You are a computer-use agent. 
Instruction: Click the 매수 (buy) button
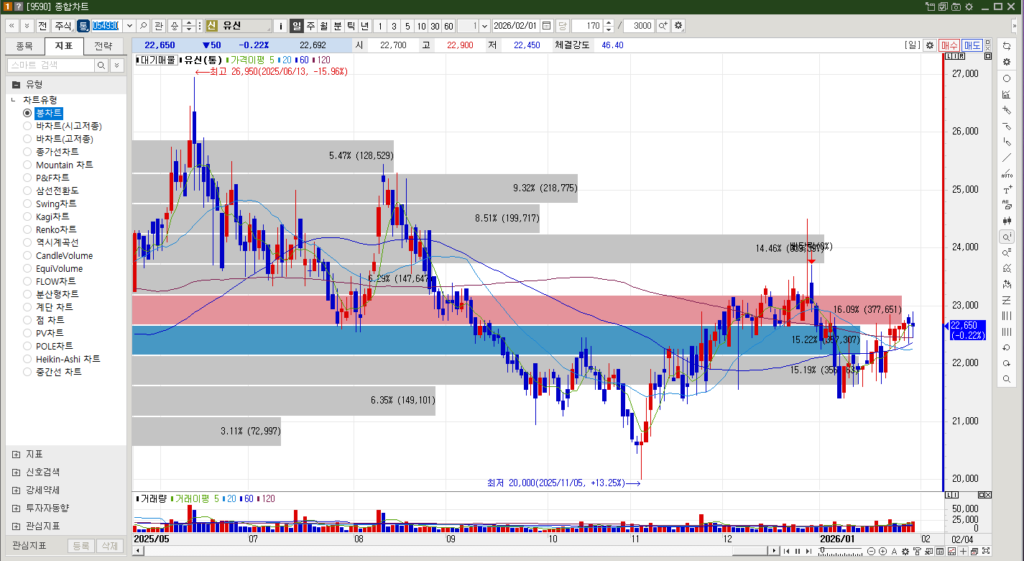pyautogui.click(x=949, y=45)
